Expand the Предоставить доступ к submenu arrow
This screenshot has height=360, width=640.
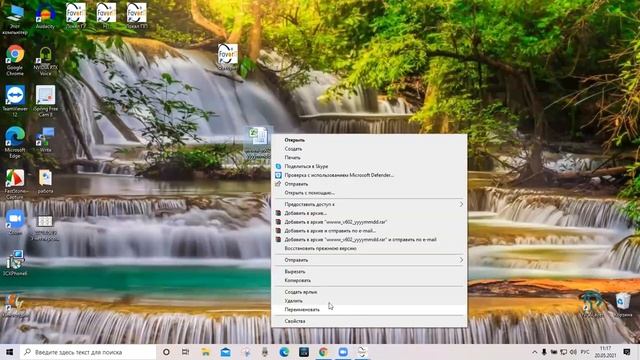461,204
